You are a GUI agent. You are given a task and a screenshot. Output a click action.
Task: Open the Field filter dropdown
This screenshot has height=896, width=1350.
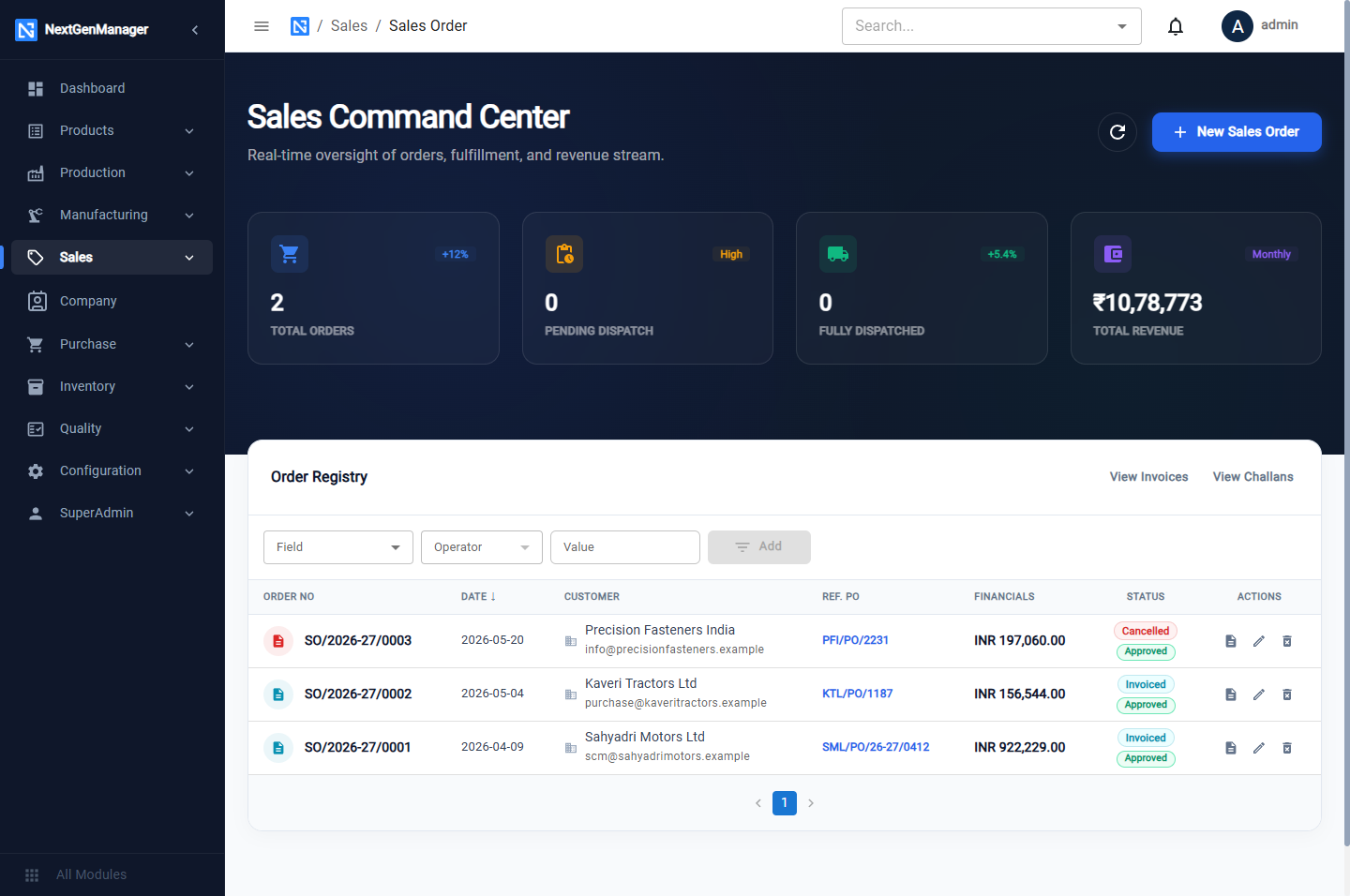click(338, 547)
